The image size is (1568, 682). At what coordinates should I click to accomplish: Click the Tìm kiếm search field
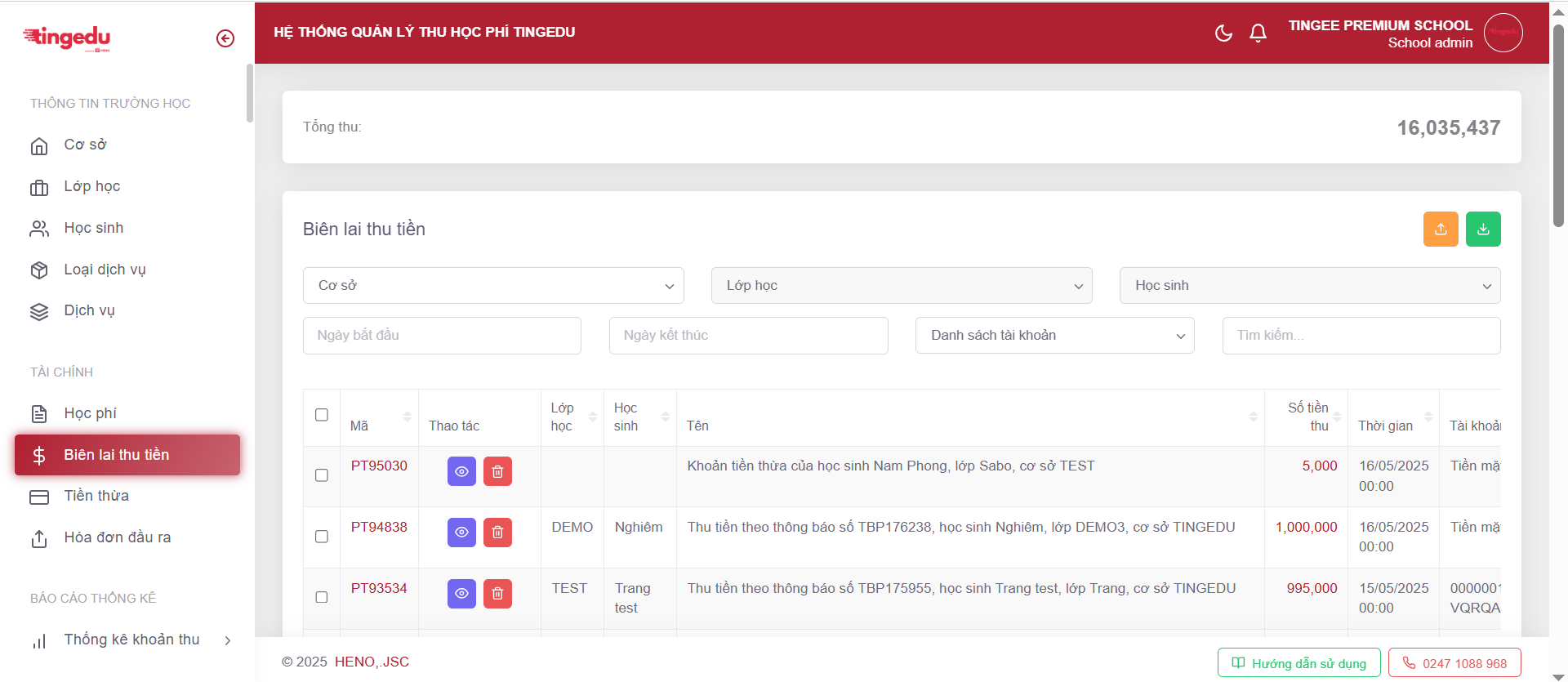tap(1361, 336)
